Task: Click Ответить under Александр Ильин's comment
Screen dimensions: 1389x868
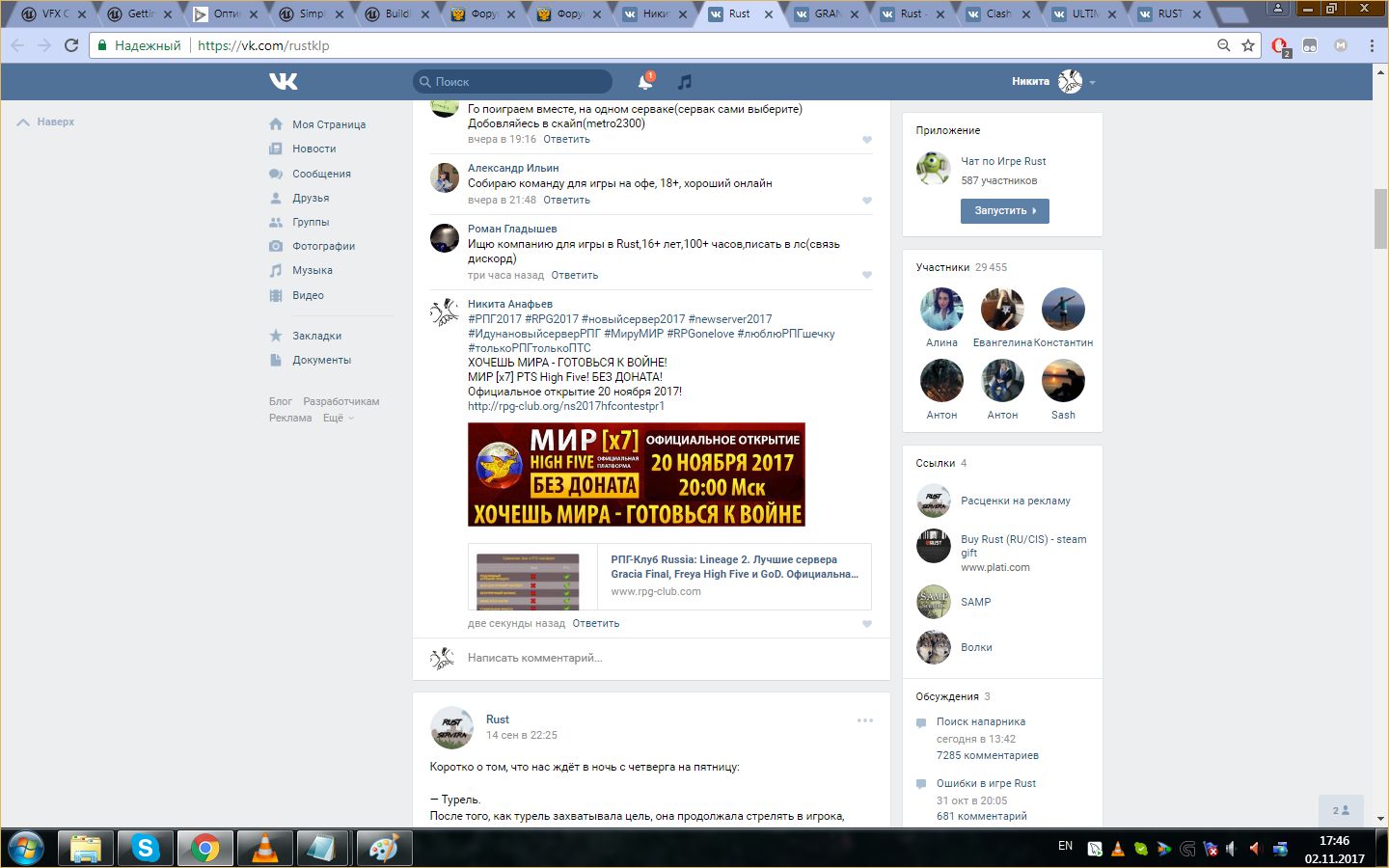Action: [566, 201]
